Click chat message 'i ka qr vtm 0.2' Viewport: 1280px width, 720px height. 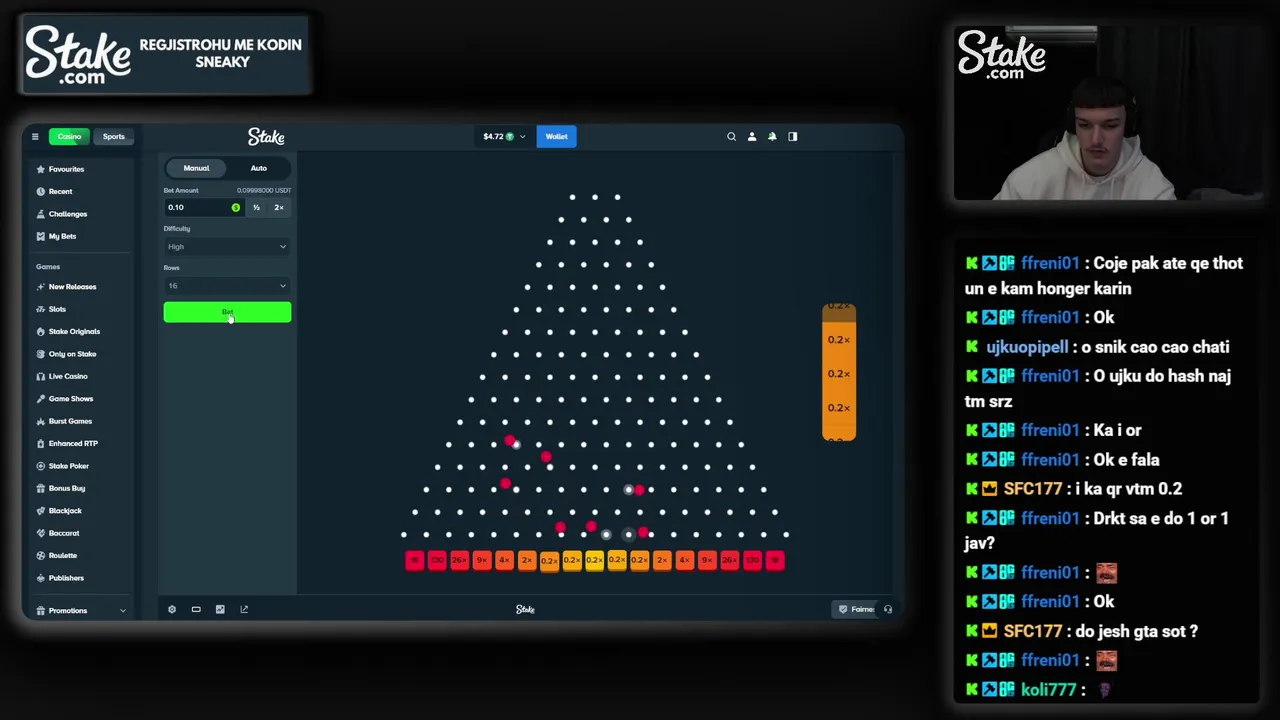click(1128, 489)
